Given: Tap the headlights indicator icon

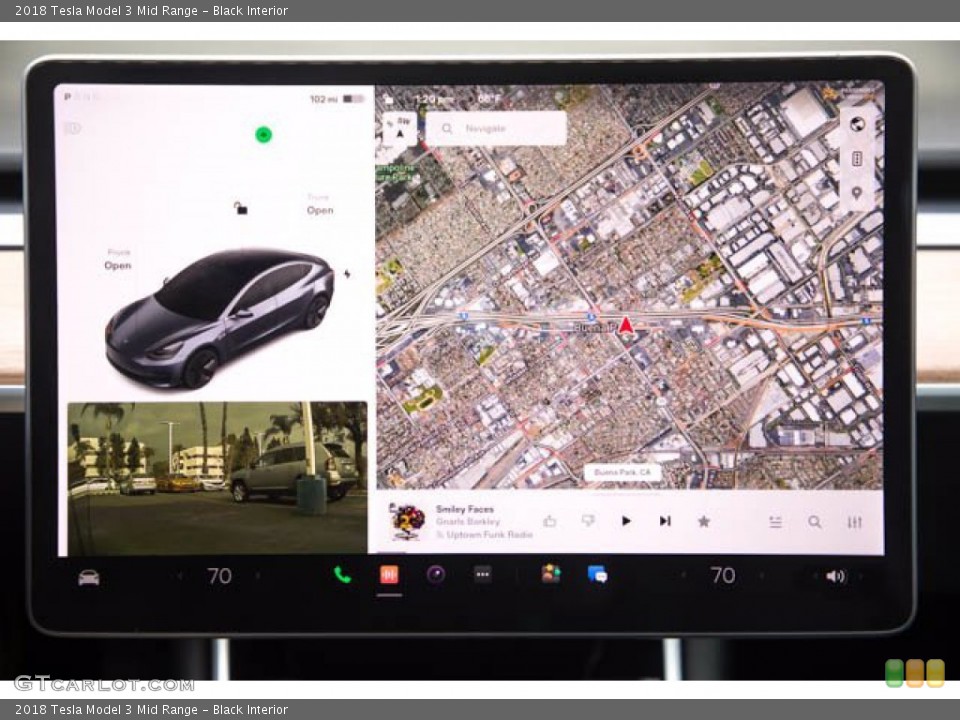Looking at the screenshot, I should (73, 128).
